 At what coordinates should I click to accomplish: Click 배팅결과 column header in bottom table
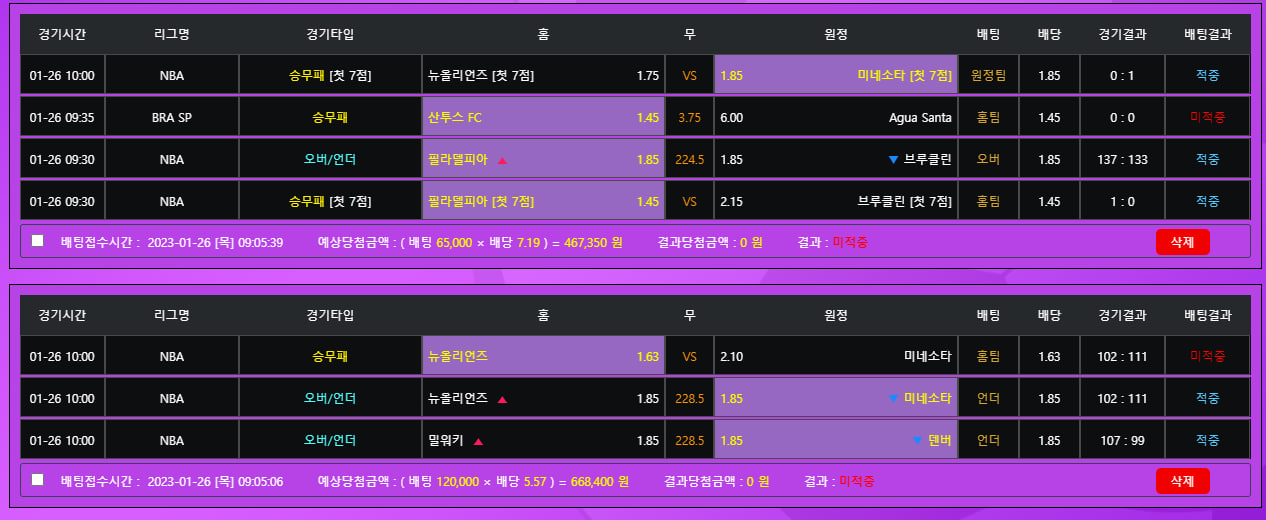click(1207, 315)
